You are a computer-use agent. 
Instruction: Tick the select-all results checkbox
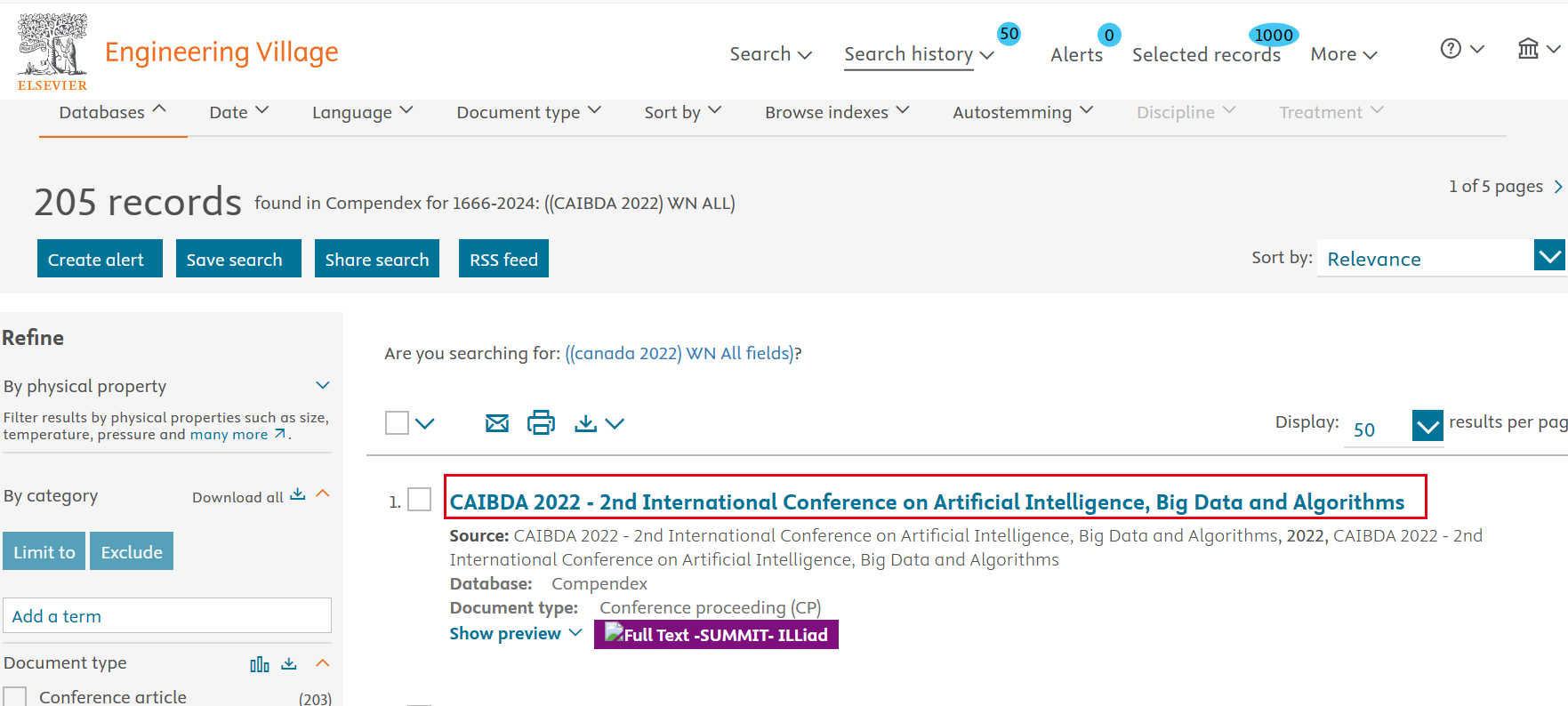click(x=397, y=423)
